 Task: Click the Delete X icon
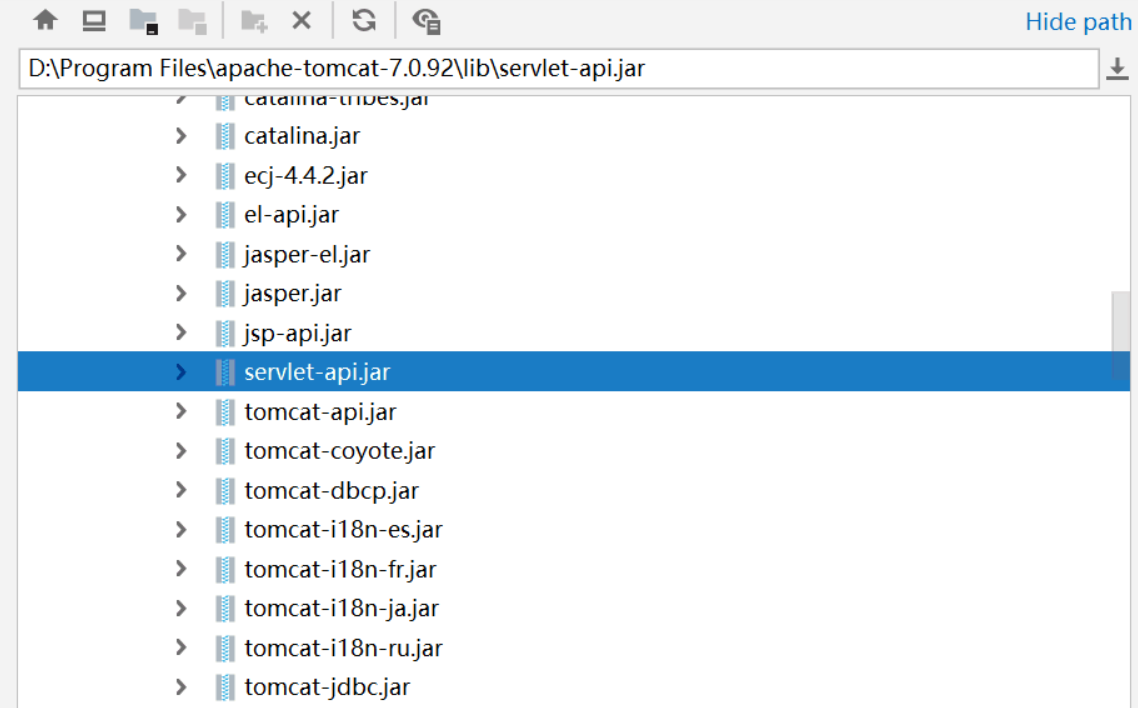point(302,20)
